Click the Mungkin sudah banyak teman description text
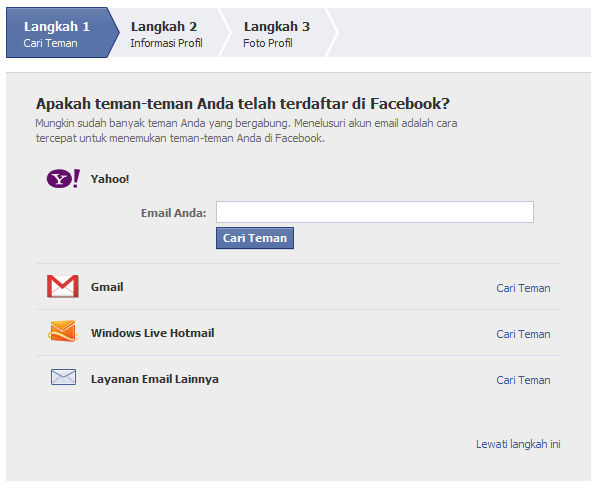 point(246,130)
